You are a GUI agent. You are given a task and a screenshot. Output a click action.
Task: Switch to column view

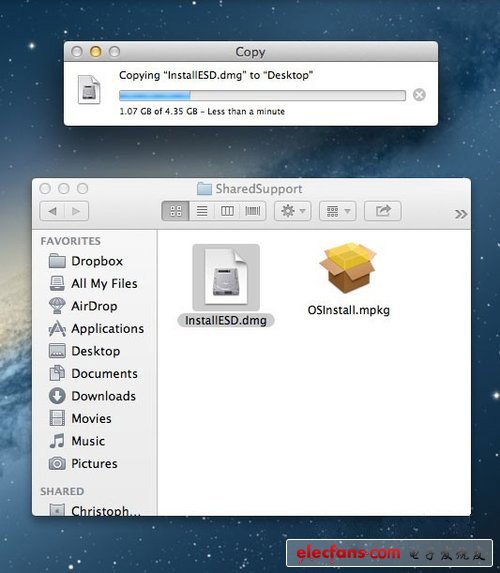point(227,211)
